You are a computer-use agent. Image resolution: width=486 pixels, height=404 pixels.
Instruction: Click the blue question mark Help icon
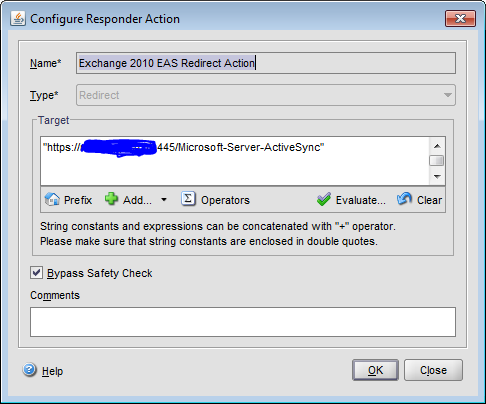pos(30,370)
